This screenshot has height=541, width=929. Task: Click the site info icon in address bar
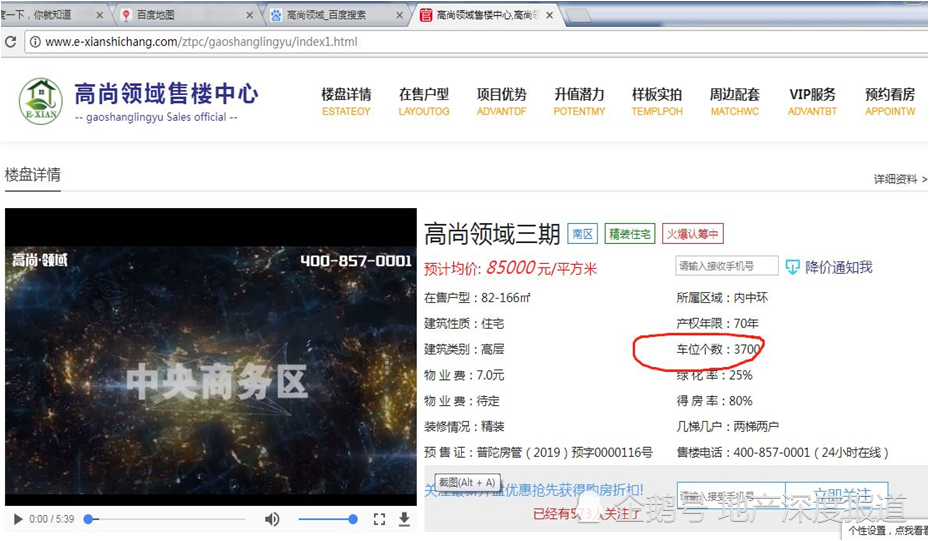coord(36,42)
